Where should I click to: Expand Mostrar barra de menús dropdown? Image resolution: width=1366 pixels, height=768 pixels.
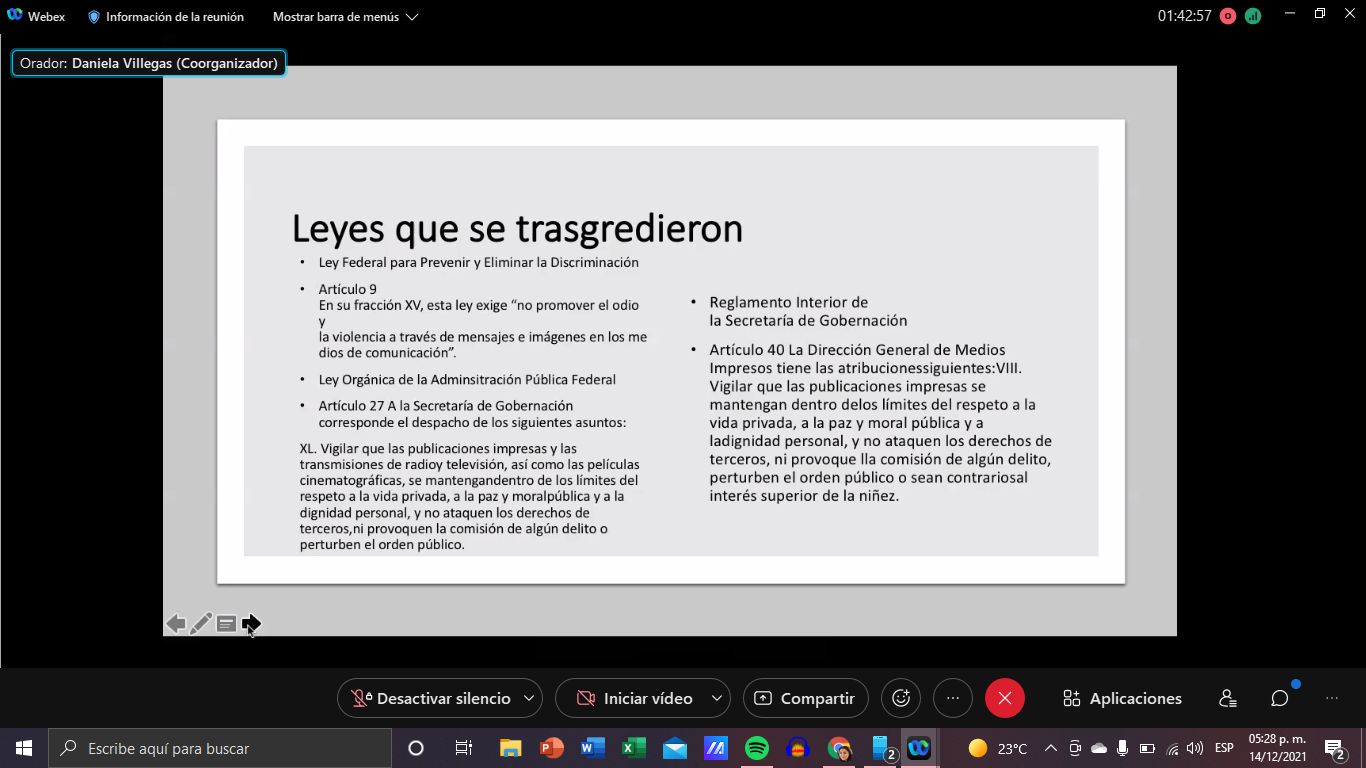tap(345, 17)
